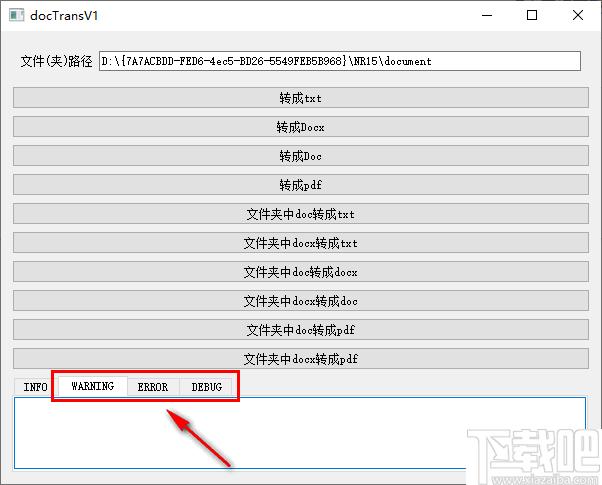Click the 转成pdf button

pyautogui.click(x=301, y=185)
